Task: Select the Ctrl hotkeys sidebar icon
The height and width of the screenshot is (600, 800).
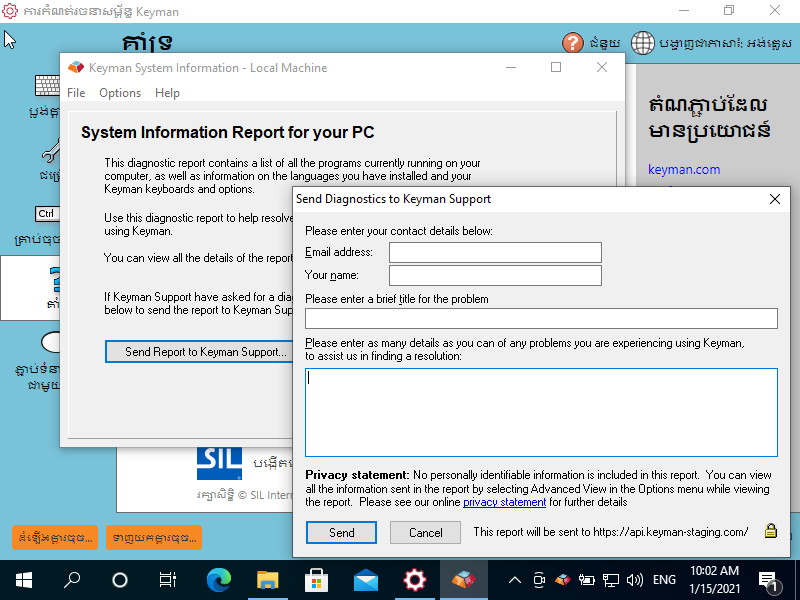Action: [47, 214]
